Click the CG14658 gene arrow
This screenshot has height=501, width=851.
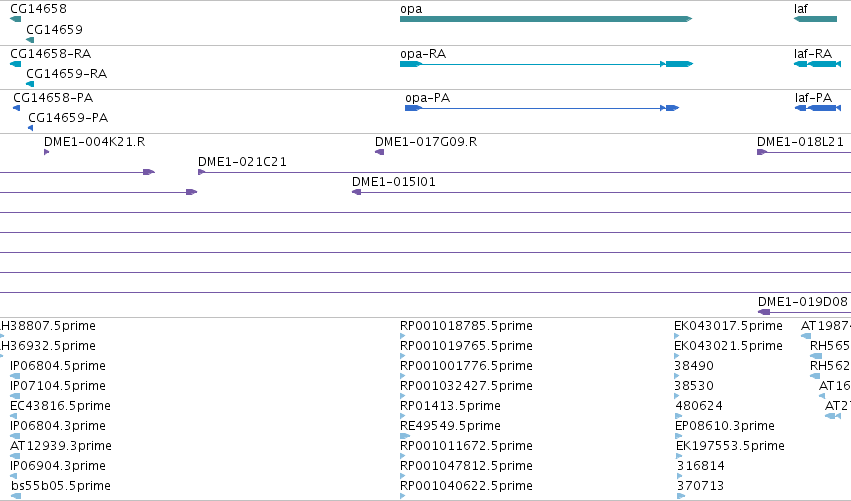point(15,19)
